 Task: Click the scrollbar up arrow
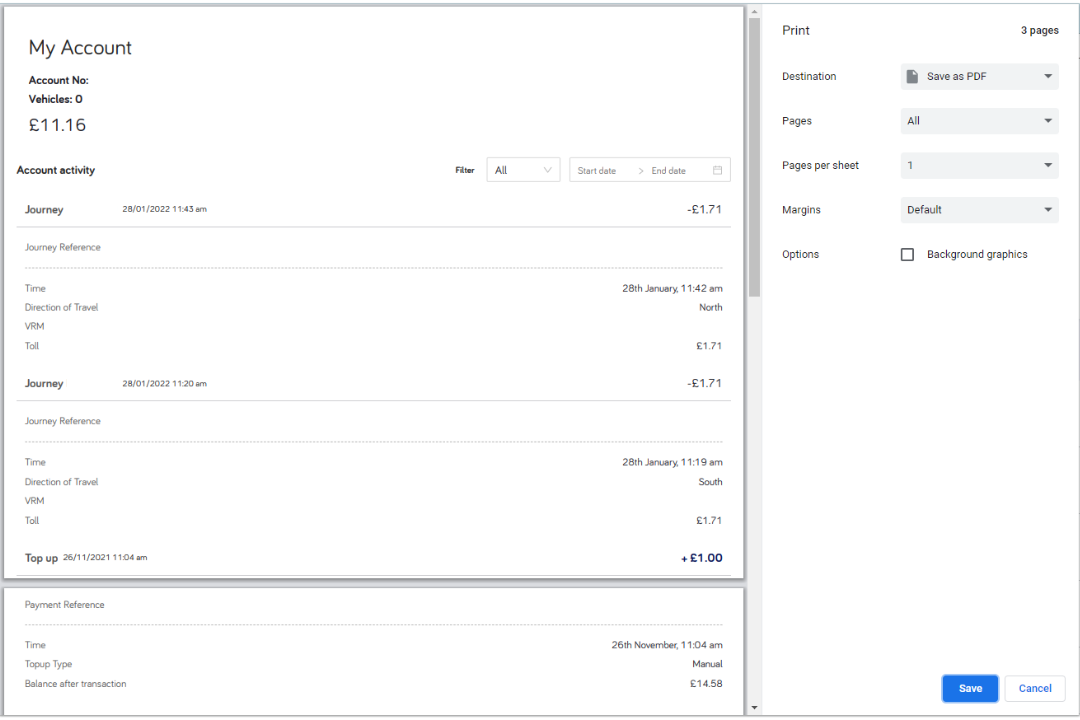tap(755, 10)
